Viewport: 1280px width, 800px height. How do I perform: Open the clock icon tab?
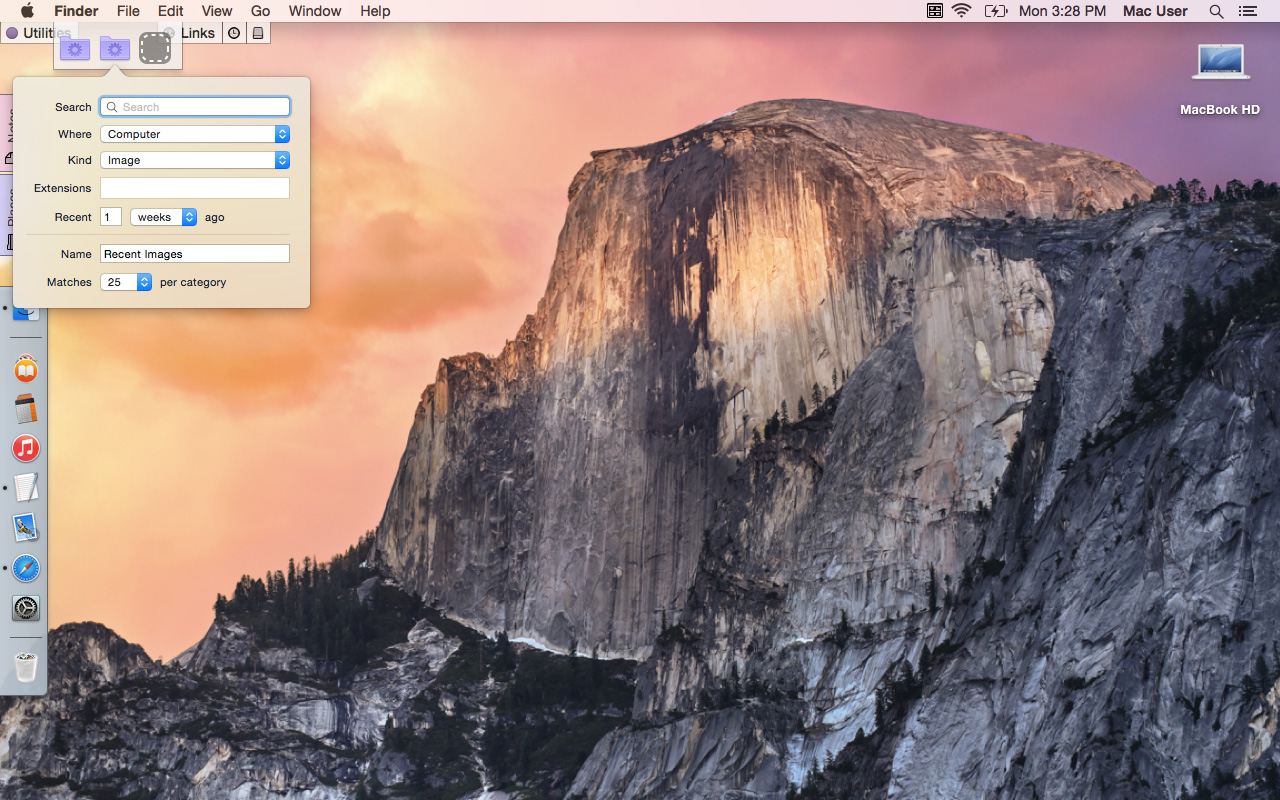coord(234,33)
